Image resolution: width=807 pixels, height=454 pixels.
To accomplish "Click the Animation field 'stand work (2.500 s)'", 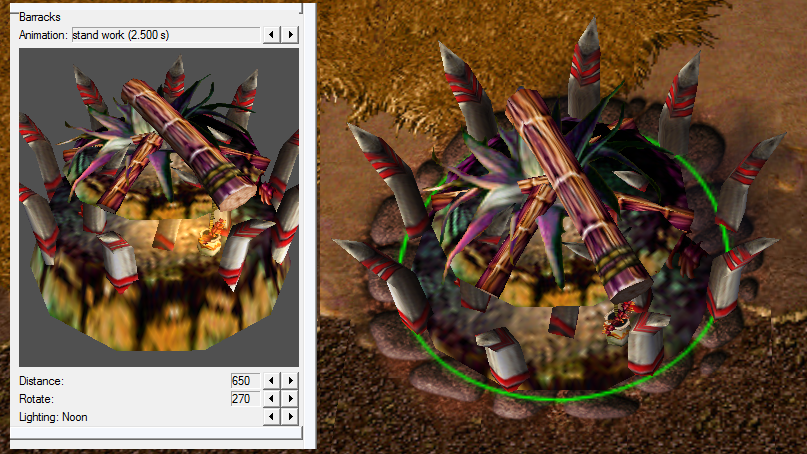I will [166, 35].
